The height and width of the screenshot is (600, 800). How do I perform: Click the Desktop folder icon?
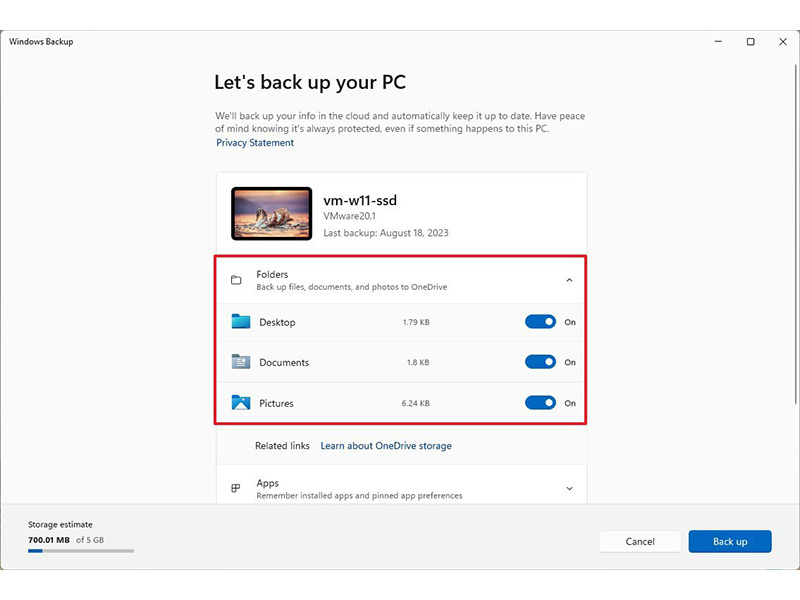241,321
